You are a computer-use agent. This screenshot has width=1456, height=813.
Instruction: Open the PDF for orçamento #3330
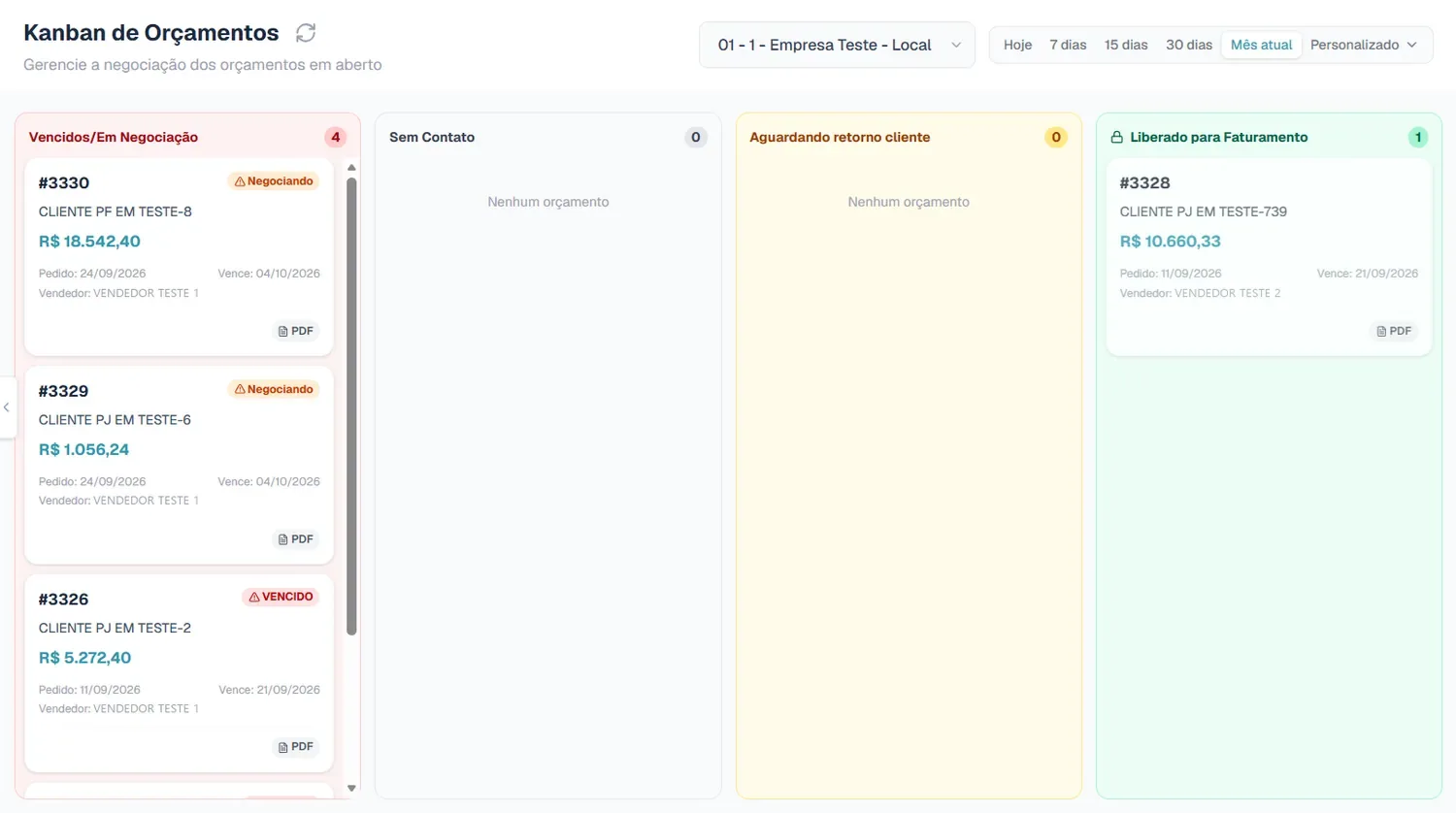(296, 331)
